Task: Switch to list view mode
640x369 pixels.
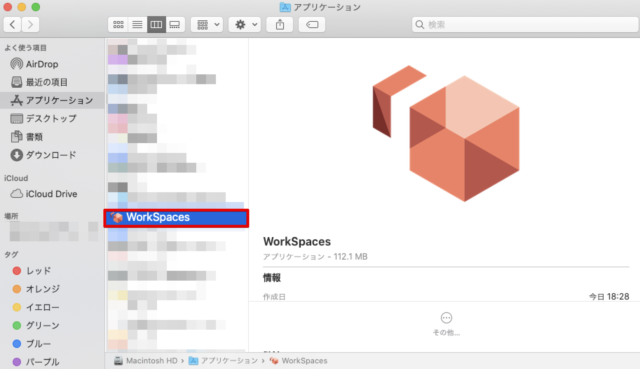Action: pyautogui.click(x=137, y=25)
